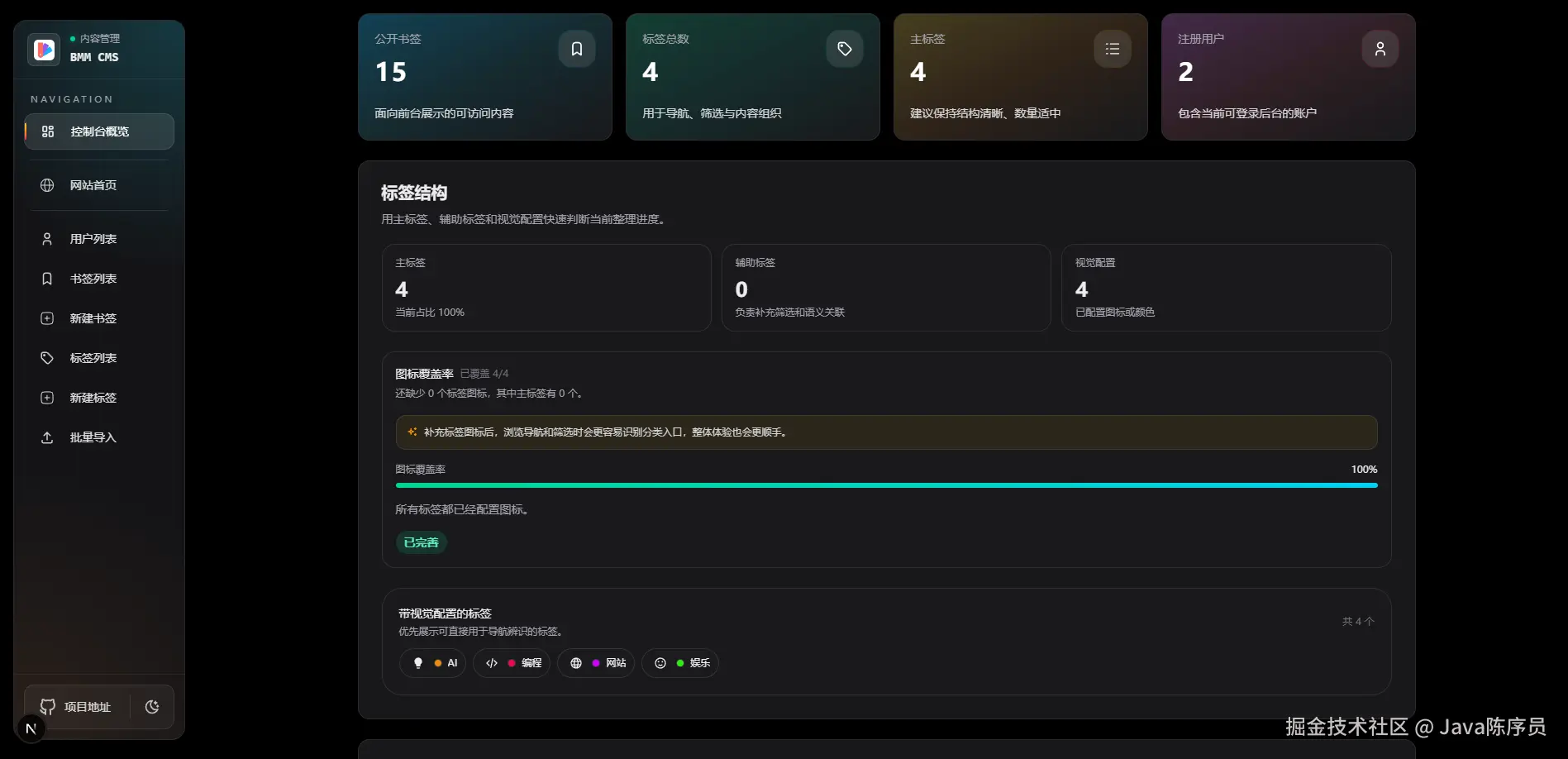Open the 标签总数 stat card
Viewport: 1568px width, 759px height.
[753, 77]
